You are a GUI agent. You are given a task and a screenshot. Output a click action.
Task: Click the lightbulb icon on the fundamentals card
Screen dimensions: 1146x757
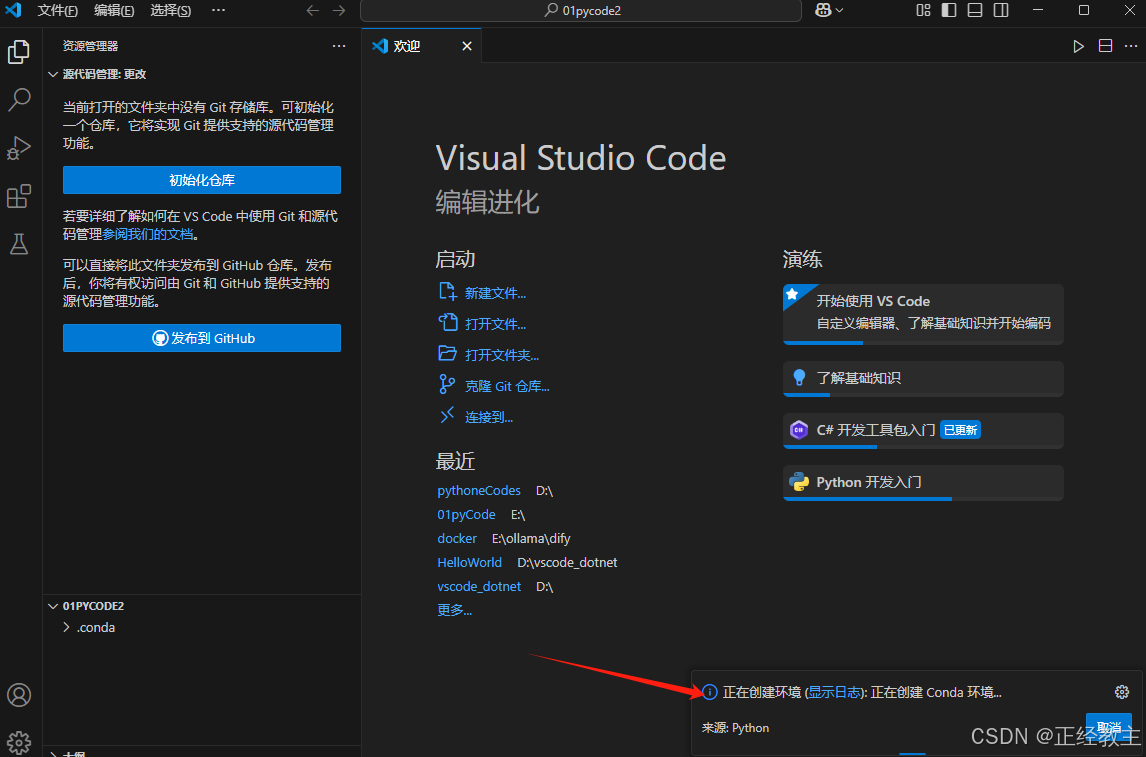[x=799, y=378]
